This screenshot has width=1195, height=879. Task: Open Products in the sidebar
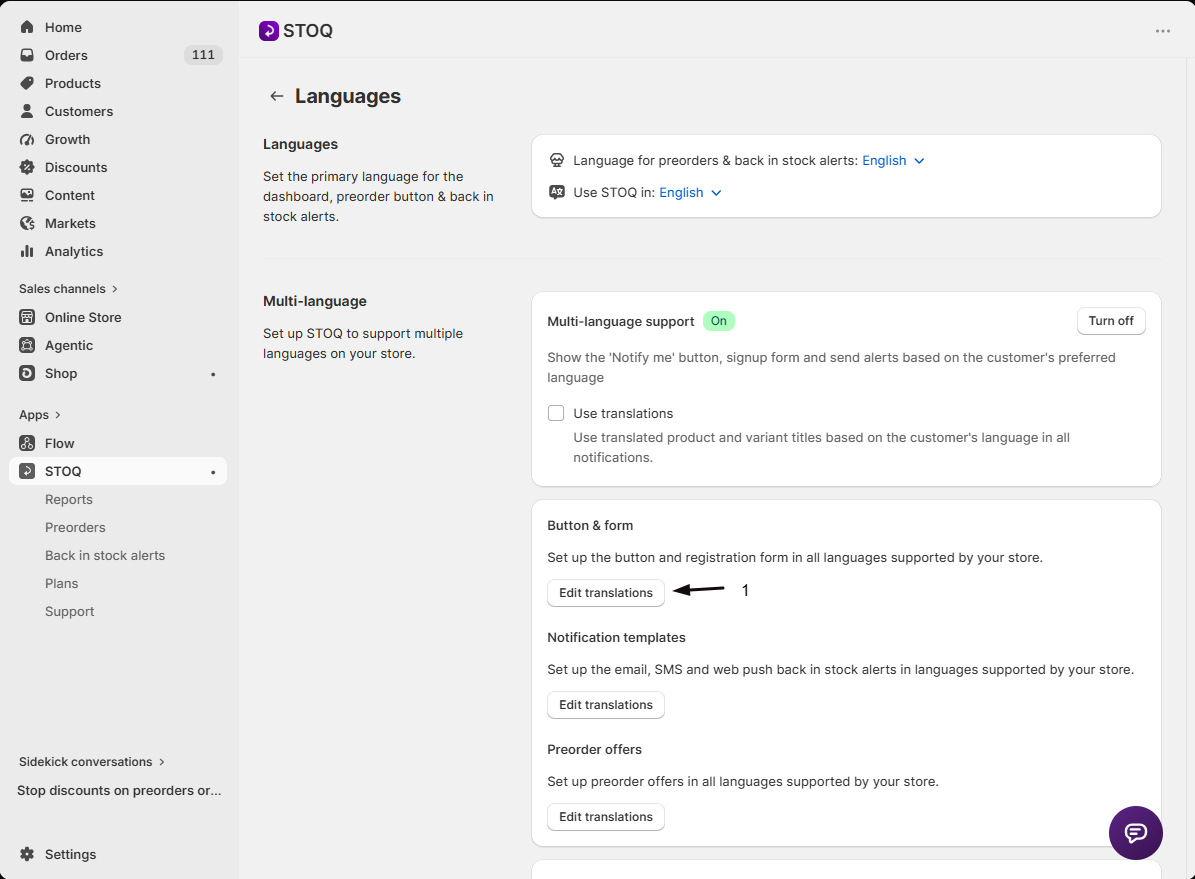tap(72, 83)
